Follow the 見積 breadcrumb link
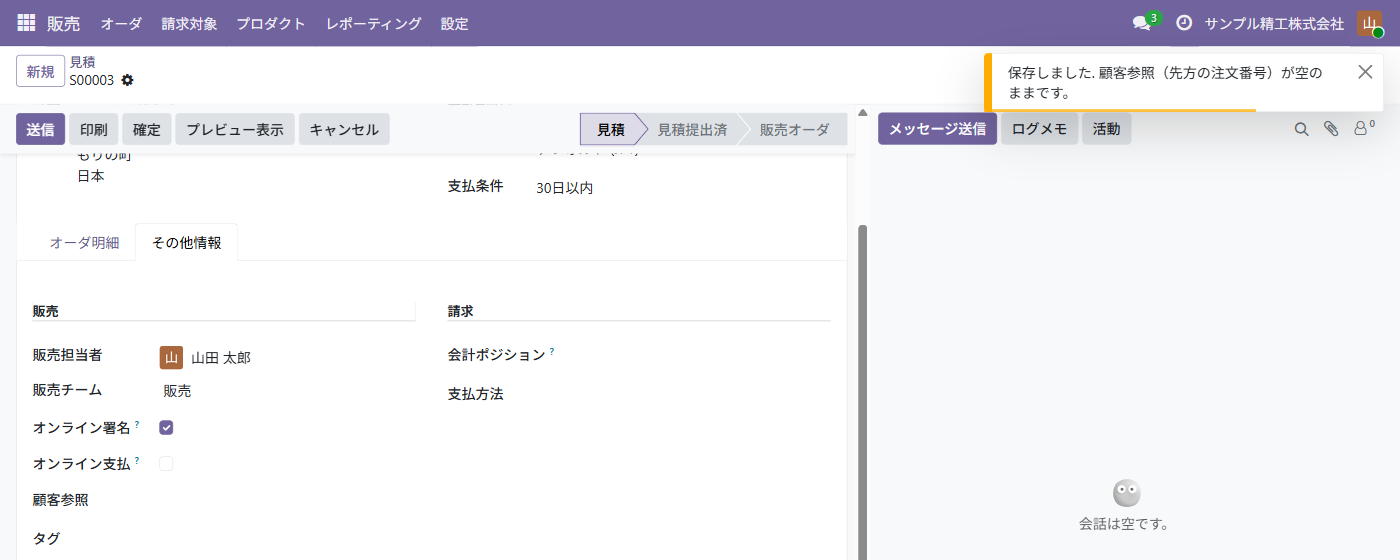 [82, 62]
